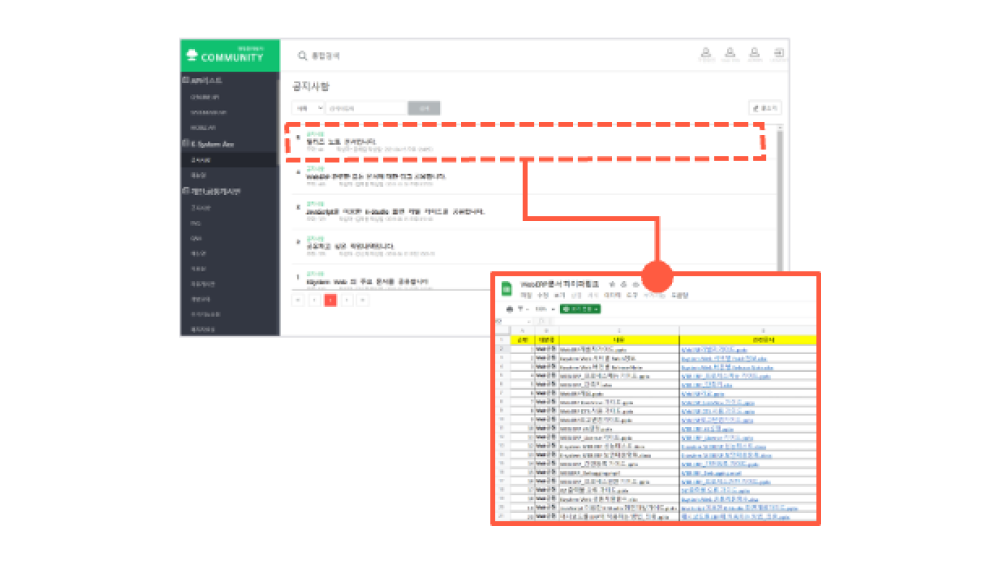Image resolution: width=1000 pixels, height=562 pixels.
Task: Open the 도구 menu in the Sheets window
Action: click(631, 295)
